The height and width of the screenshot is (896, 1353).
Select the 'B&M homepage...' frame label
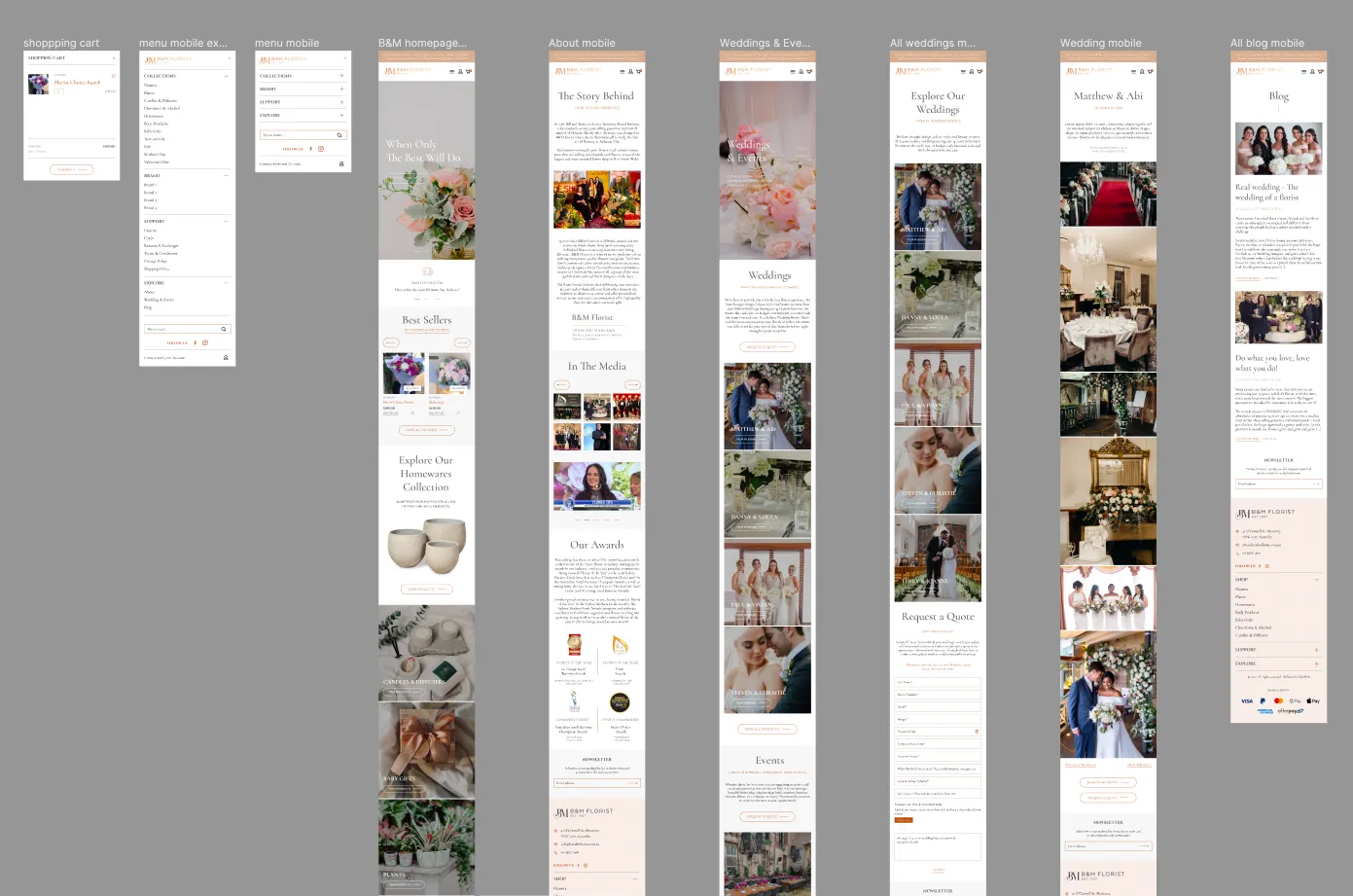coord(422,43)
